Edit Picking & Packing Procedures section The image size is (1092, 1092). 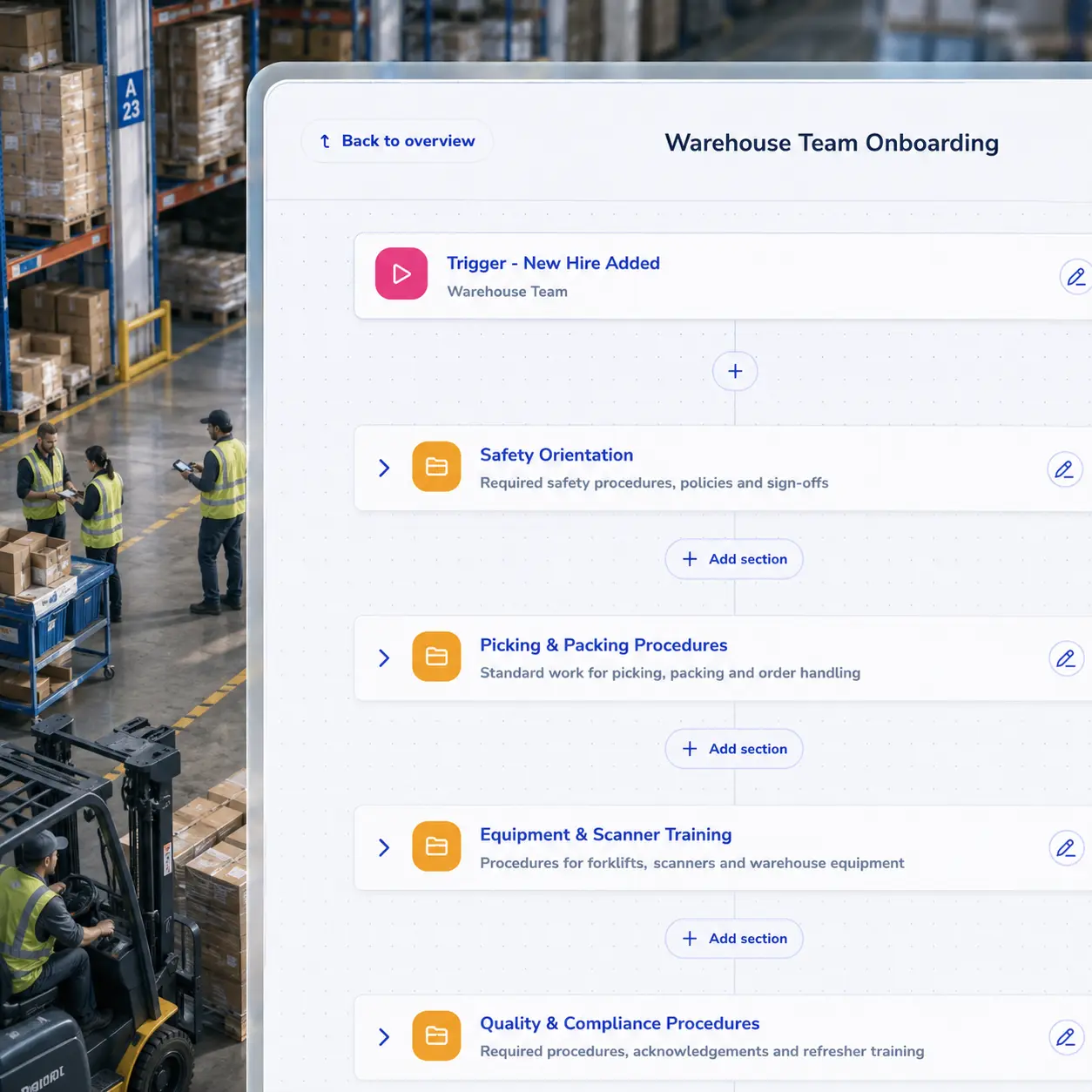tap(1066, 658)
